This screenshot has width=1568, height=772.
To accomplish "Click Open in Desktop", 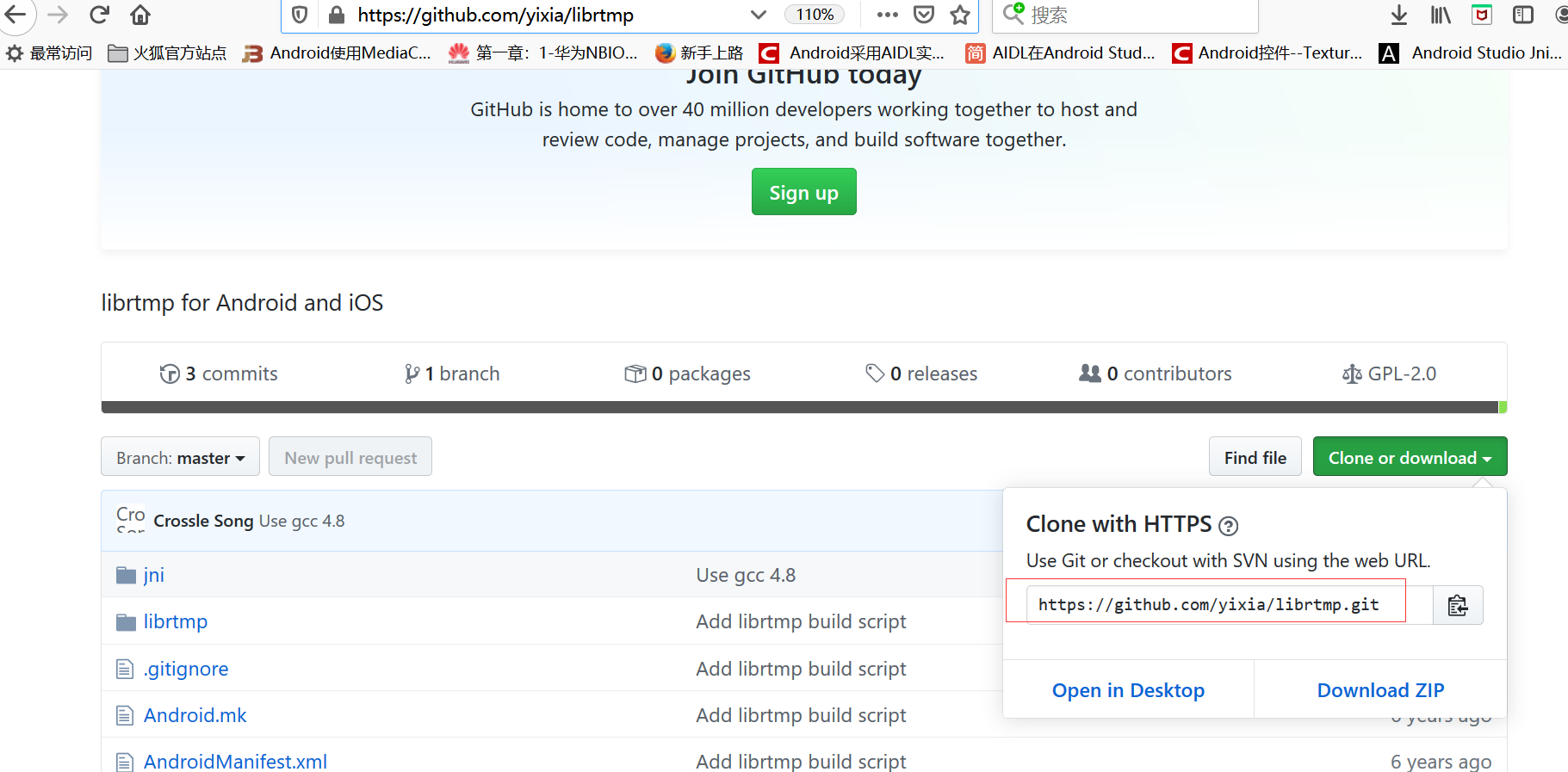I will (x=1128, y=690).
